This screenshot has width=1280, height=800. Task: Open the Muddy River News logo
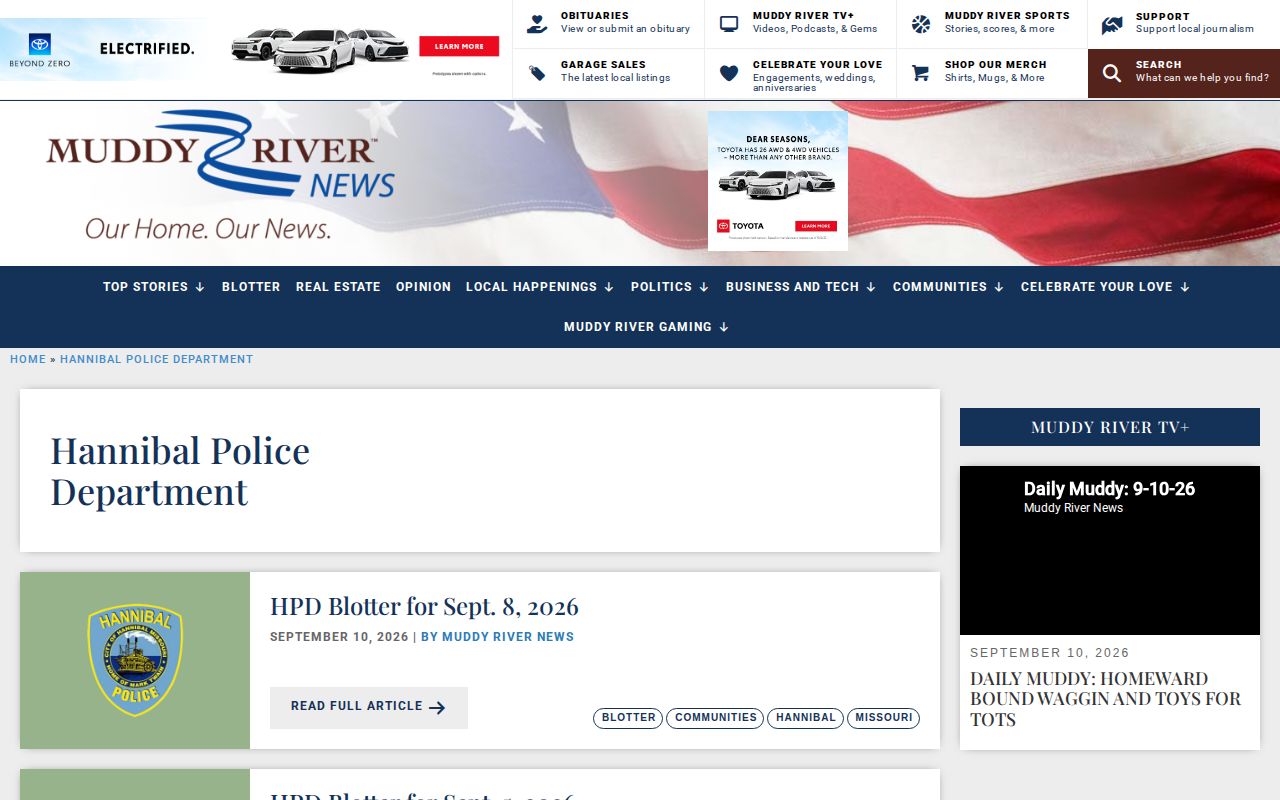click(221, 175)
